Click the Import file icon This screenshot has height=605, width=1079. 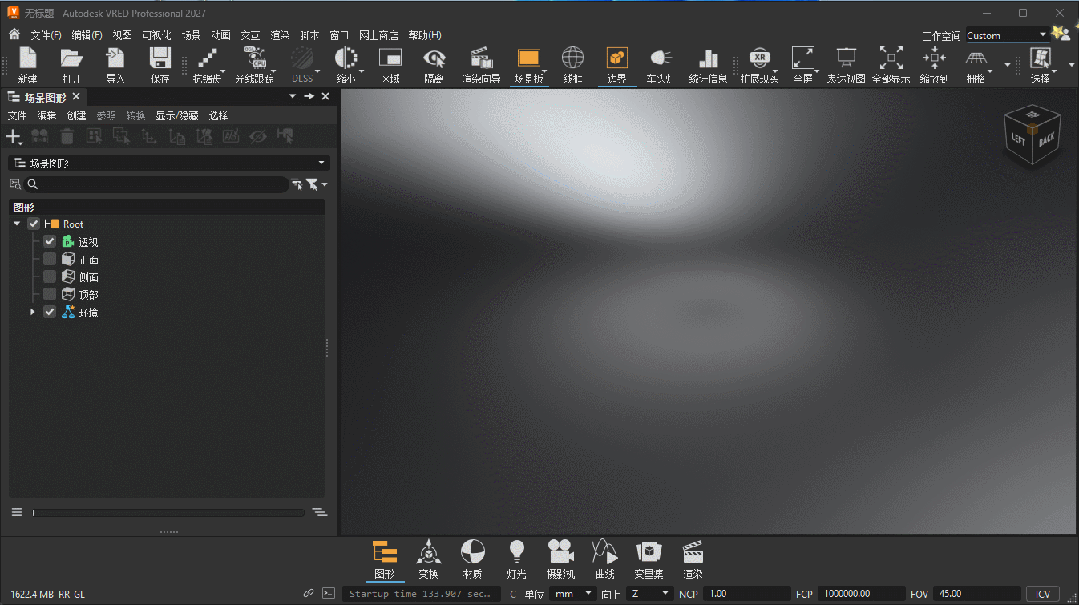[115, 59]
